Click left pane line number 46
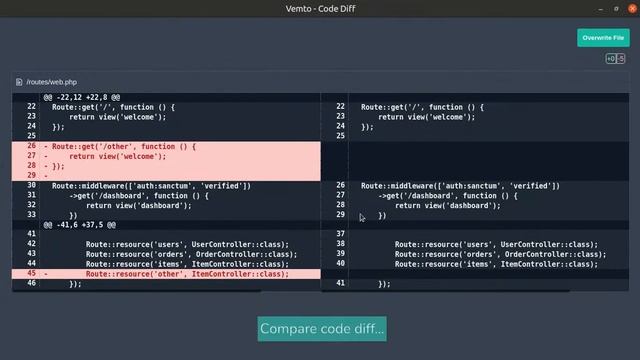 point(31,283)
